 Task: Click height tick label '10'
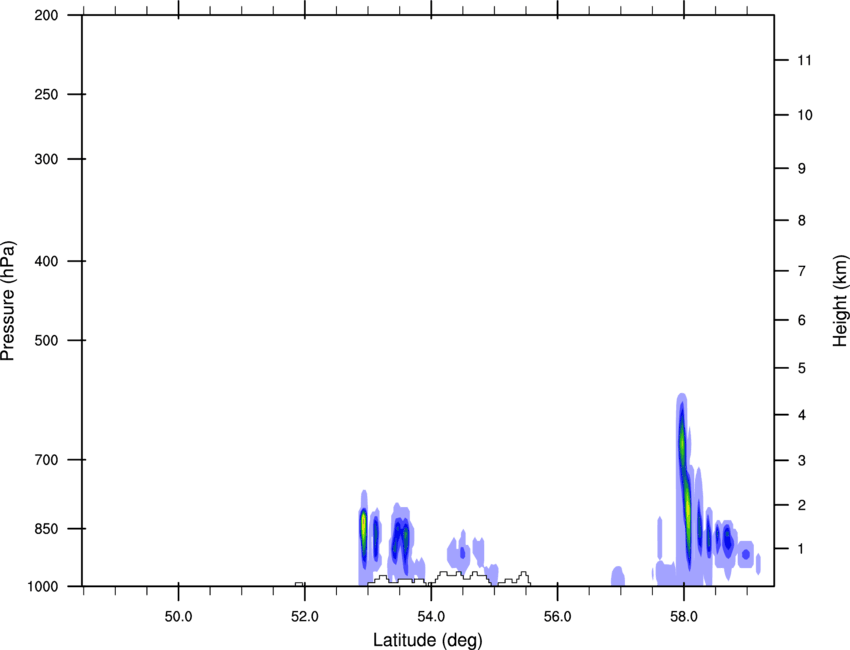click(805, 115)
